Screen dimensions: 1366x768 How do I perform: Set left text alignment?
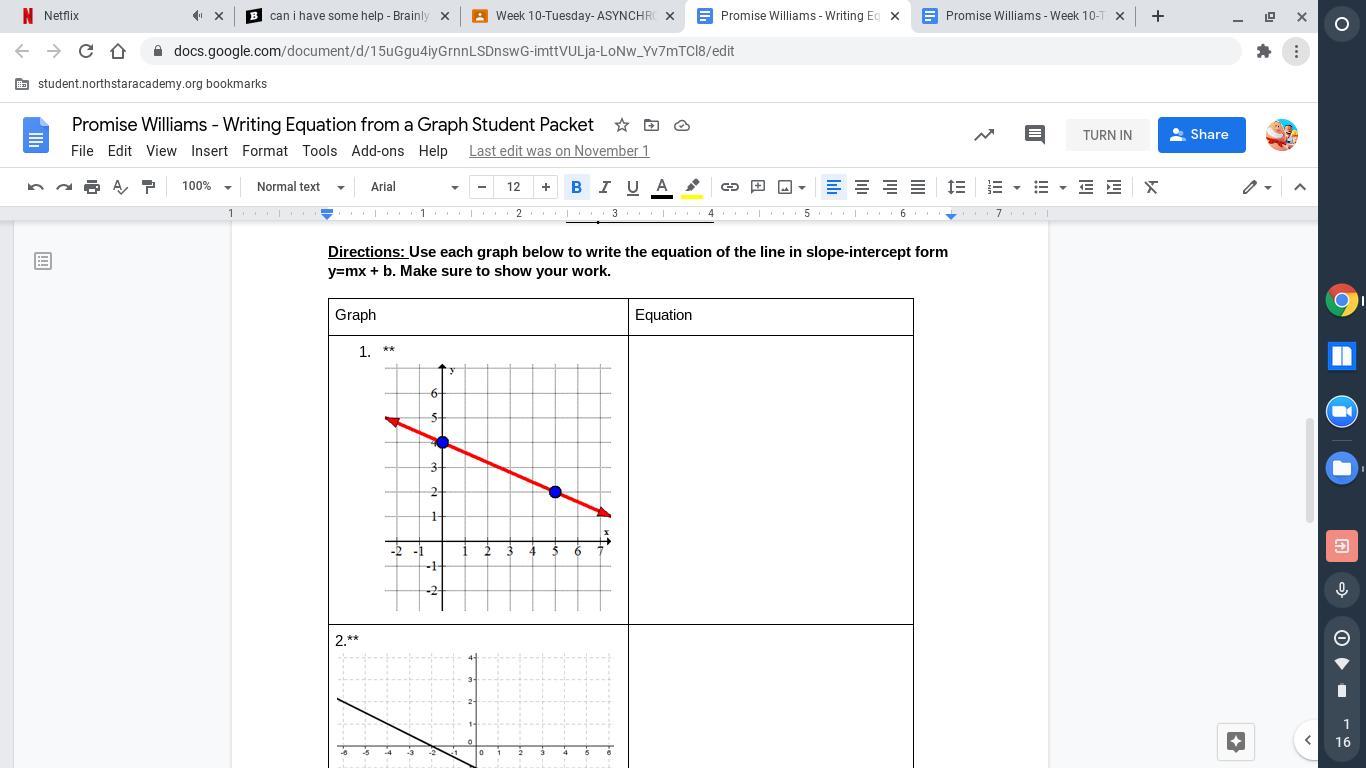pyautogui.click(x=833, y=187)
